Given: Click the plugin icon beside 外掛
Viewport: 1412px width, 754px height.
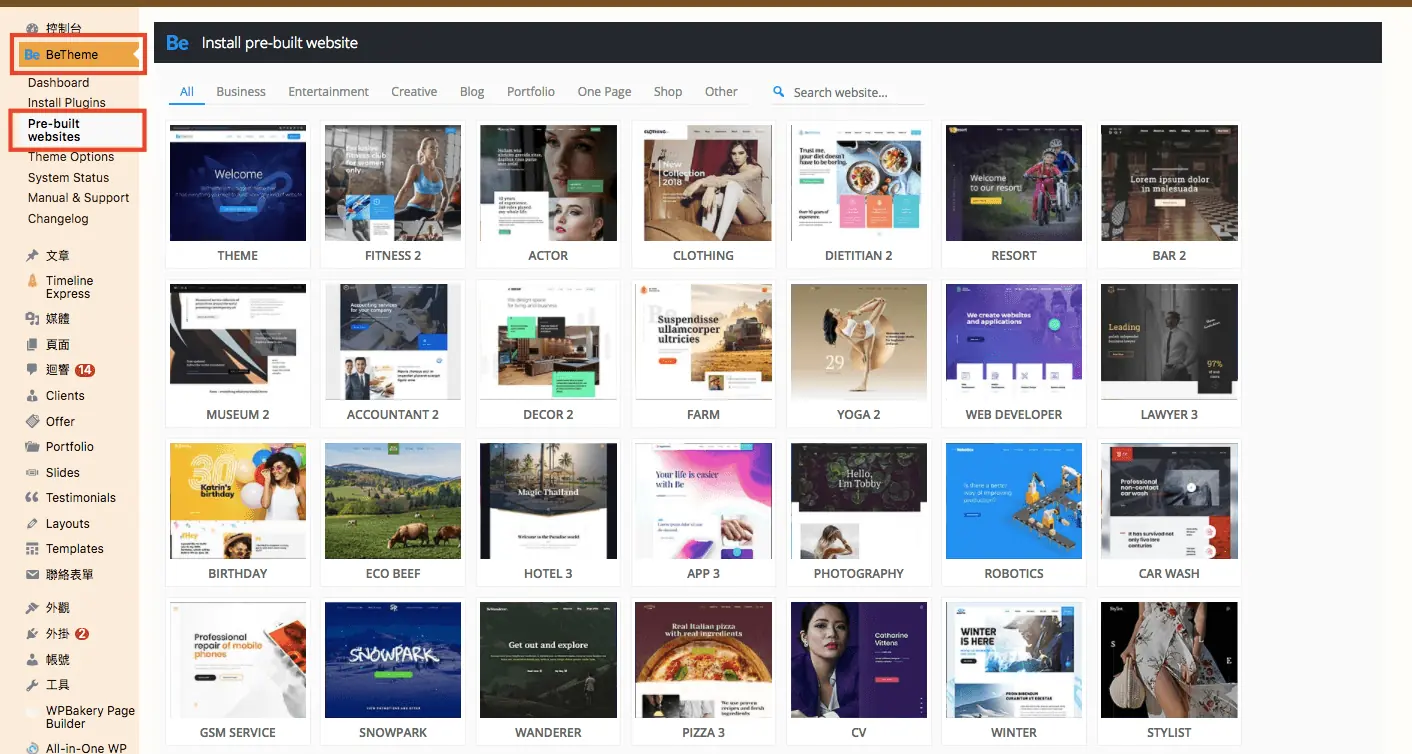Looking at the screenshot, I should click(x=33, y=634).
